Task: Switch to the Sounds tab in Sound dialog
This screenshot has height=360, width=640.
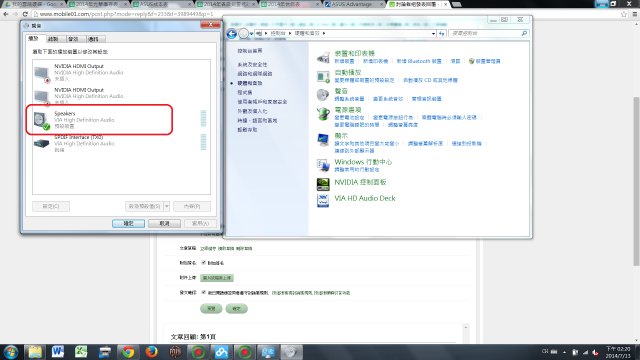Action: (73, 39)
